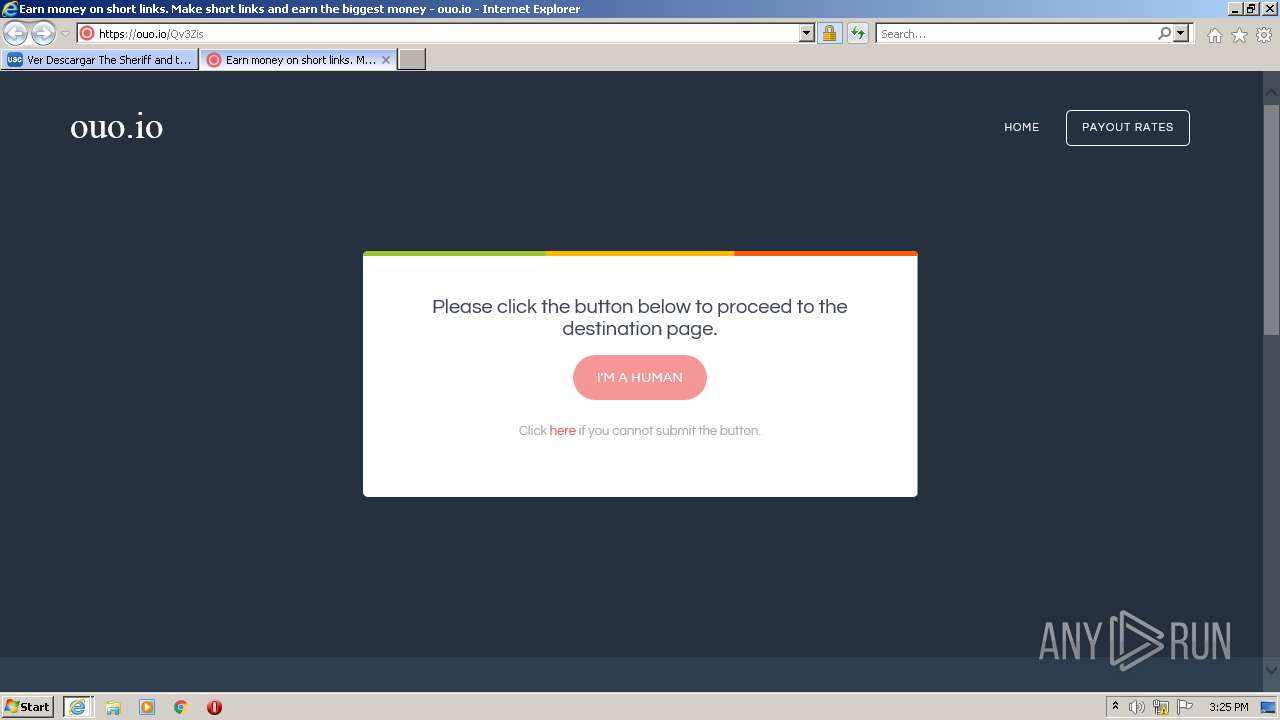The image size is (1280, 720).
Task: Minimize the Internet Explorer window
Action: [x=1235, y=9]
